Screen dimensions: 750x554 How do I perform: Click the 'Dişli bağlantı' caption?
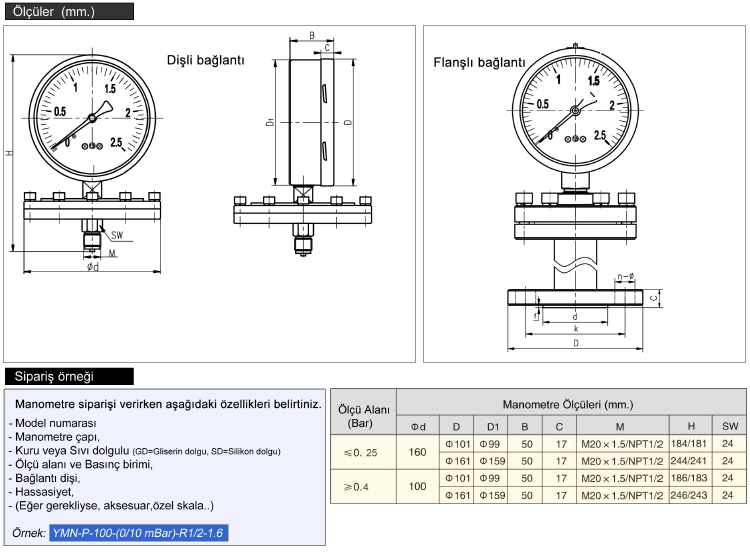206,60
